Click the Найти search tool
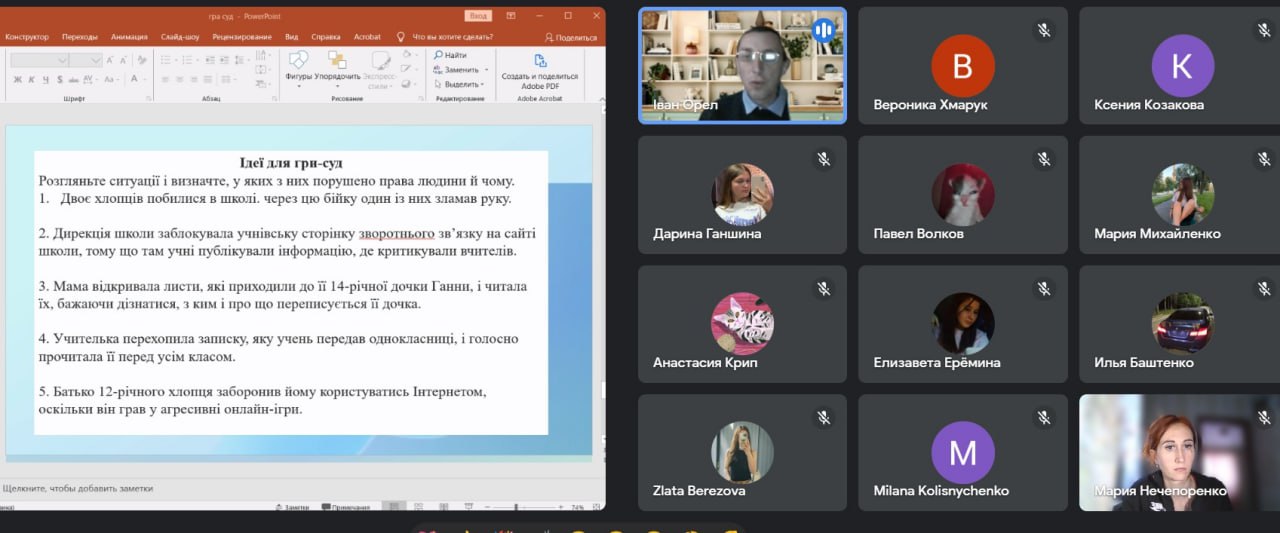 [x=450, y=55]
